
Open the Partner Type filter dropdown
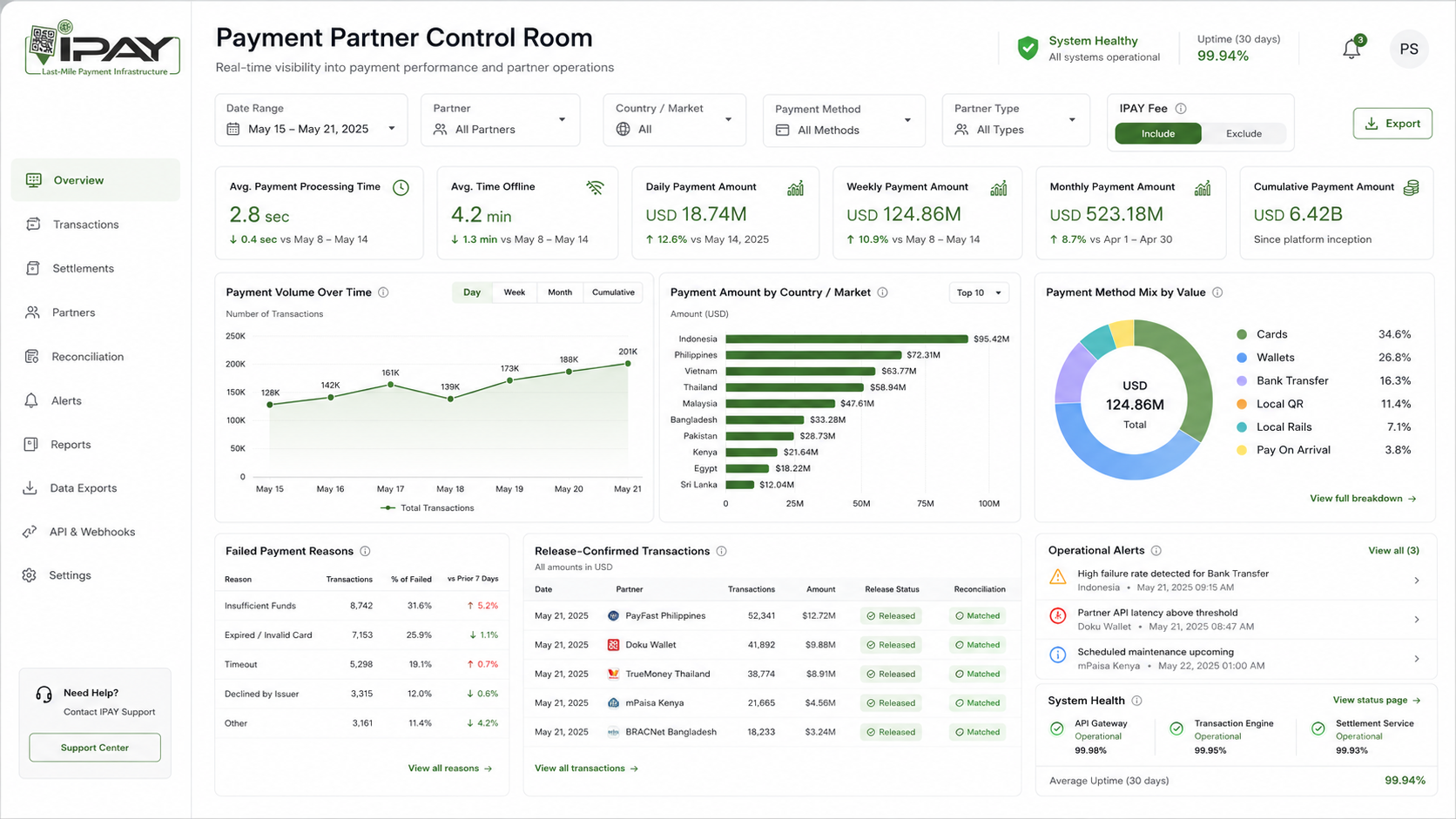pyautogui.click(x=1015, y=120)
